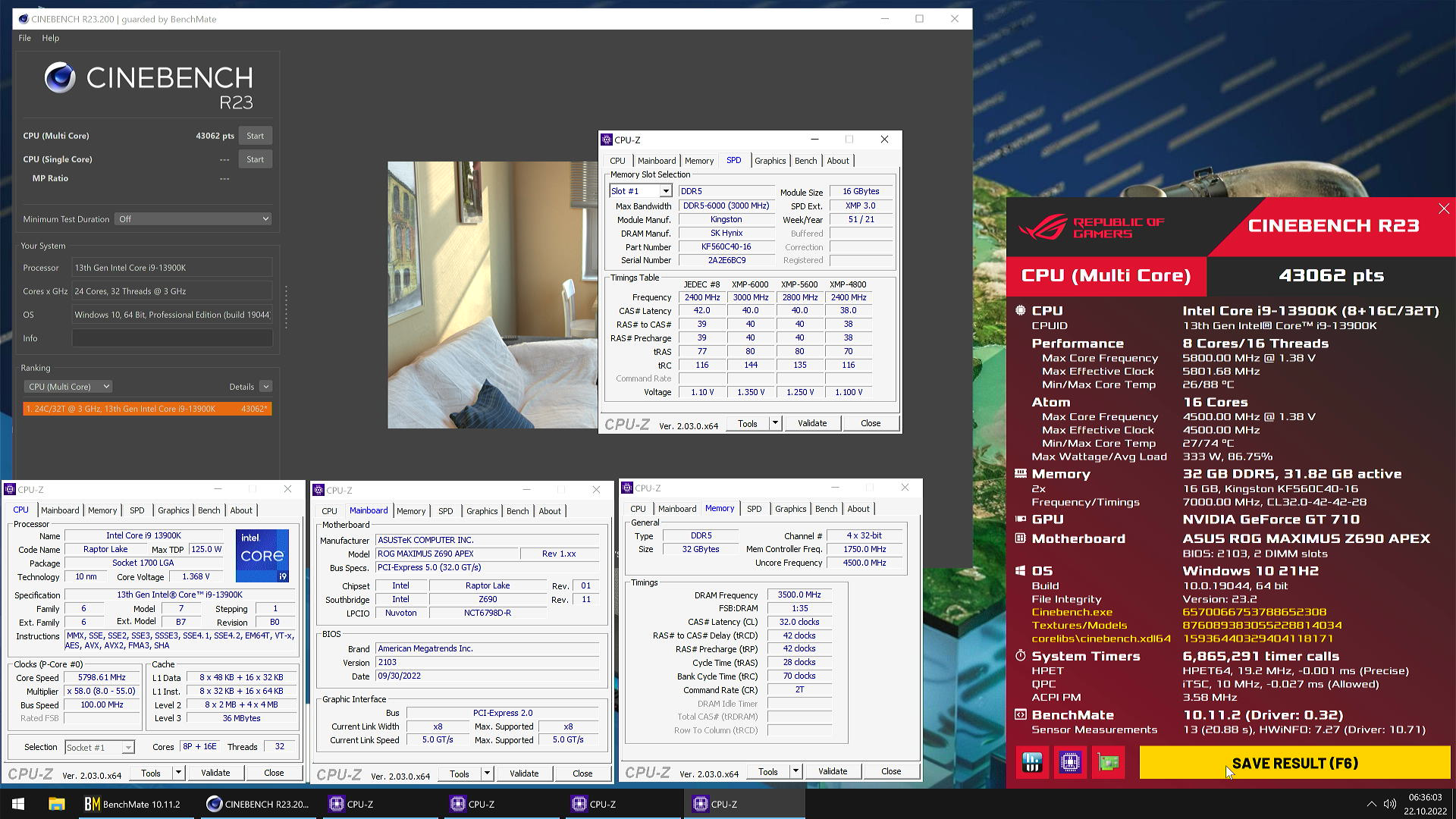
Task: Click the Processor field '13th Gen Intel Core i9-13900K'
Action: tap(172, 268)
